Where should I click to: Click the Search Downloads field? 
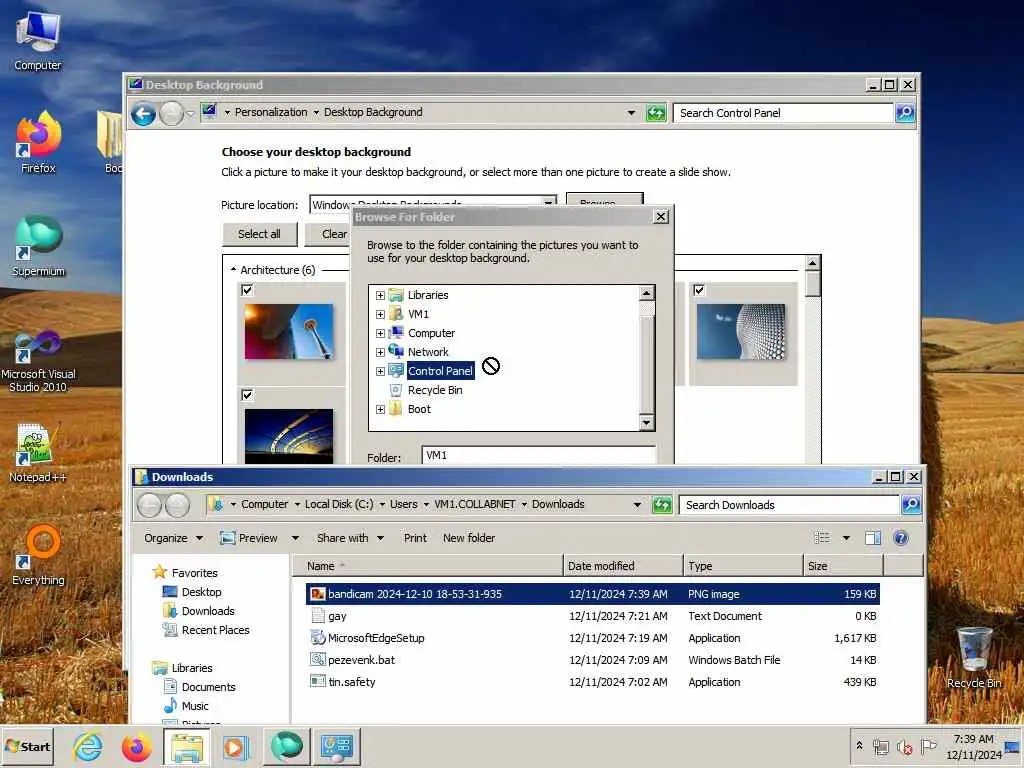point(789,505)
